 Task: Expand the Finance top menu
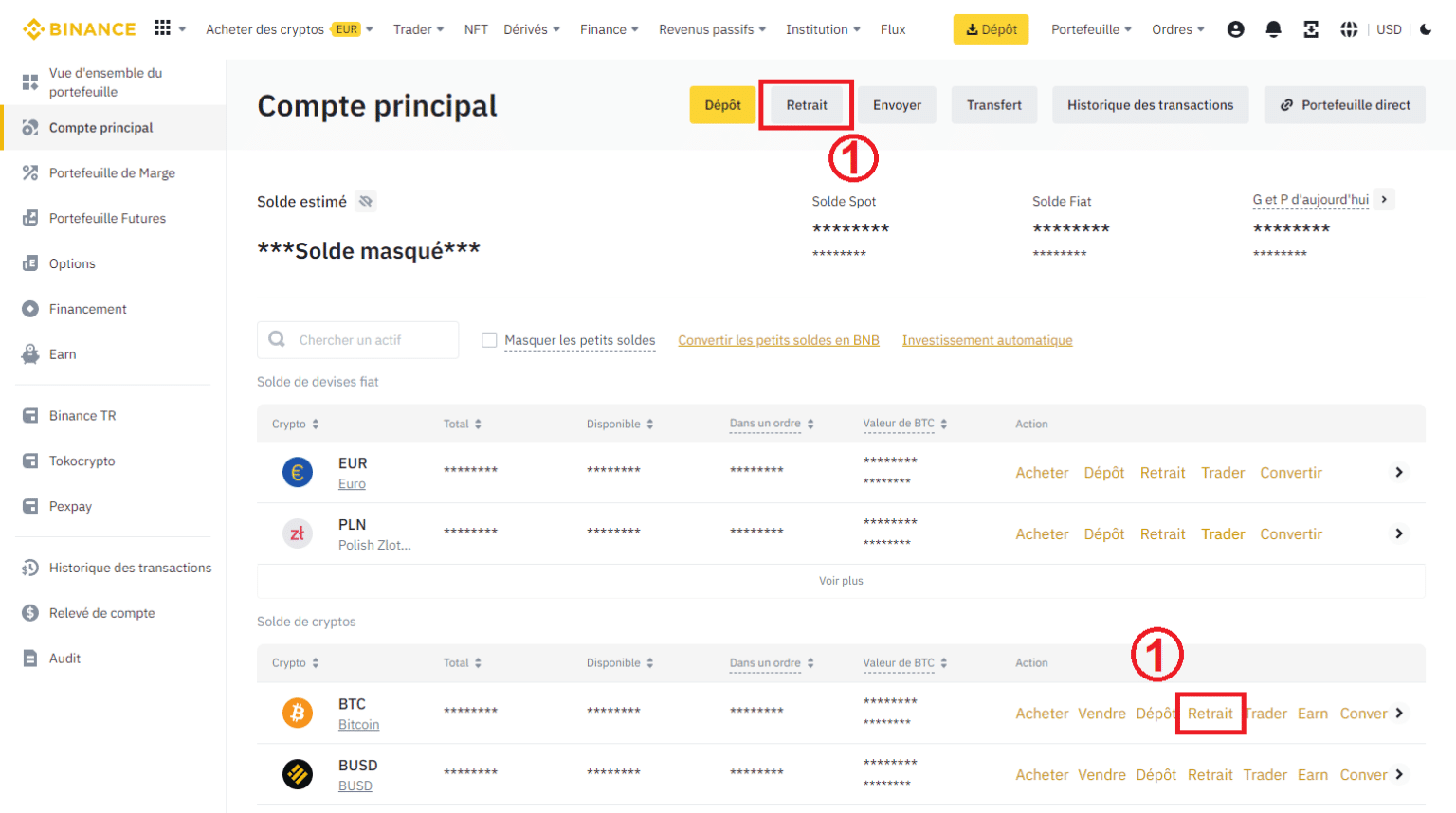(x=610, y=29)
